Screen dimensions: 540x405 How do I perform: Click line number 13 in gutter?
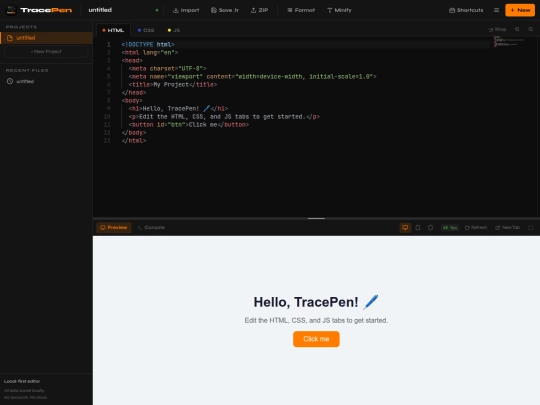pyautogui.click(x=107, y=141)
